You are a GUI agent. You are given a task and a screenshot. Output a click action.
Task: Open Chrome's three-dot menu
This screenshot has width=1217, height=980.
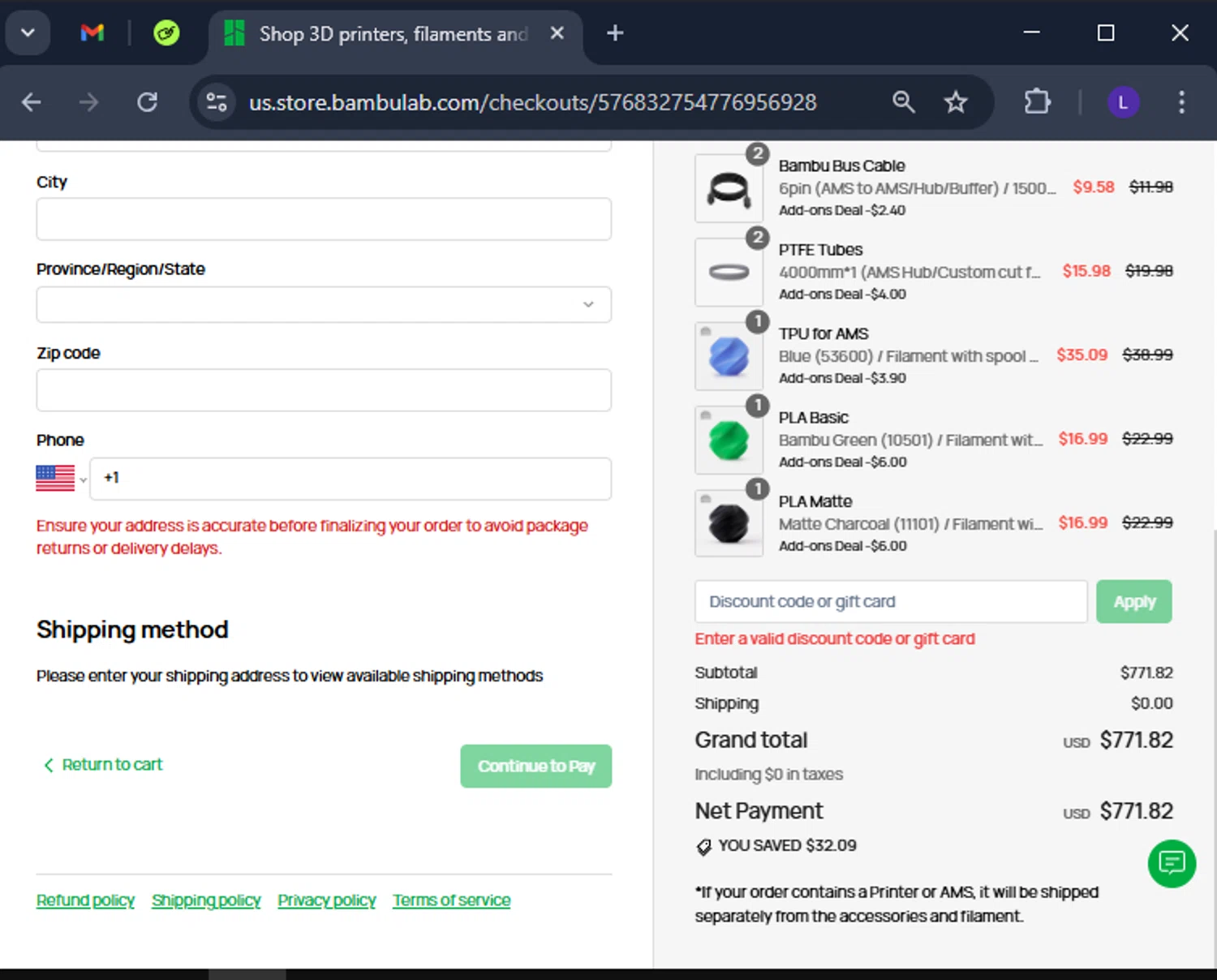(1181, 102)
